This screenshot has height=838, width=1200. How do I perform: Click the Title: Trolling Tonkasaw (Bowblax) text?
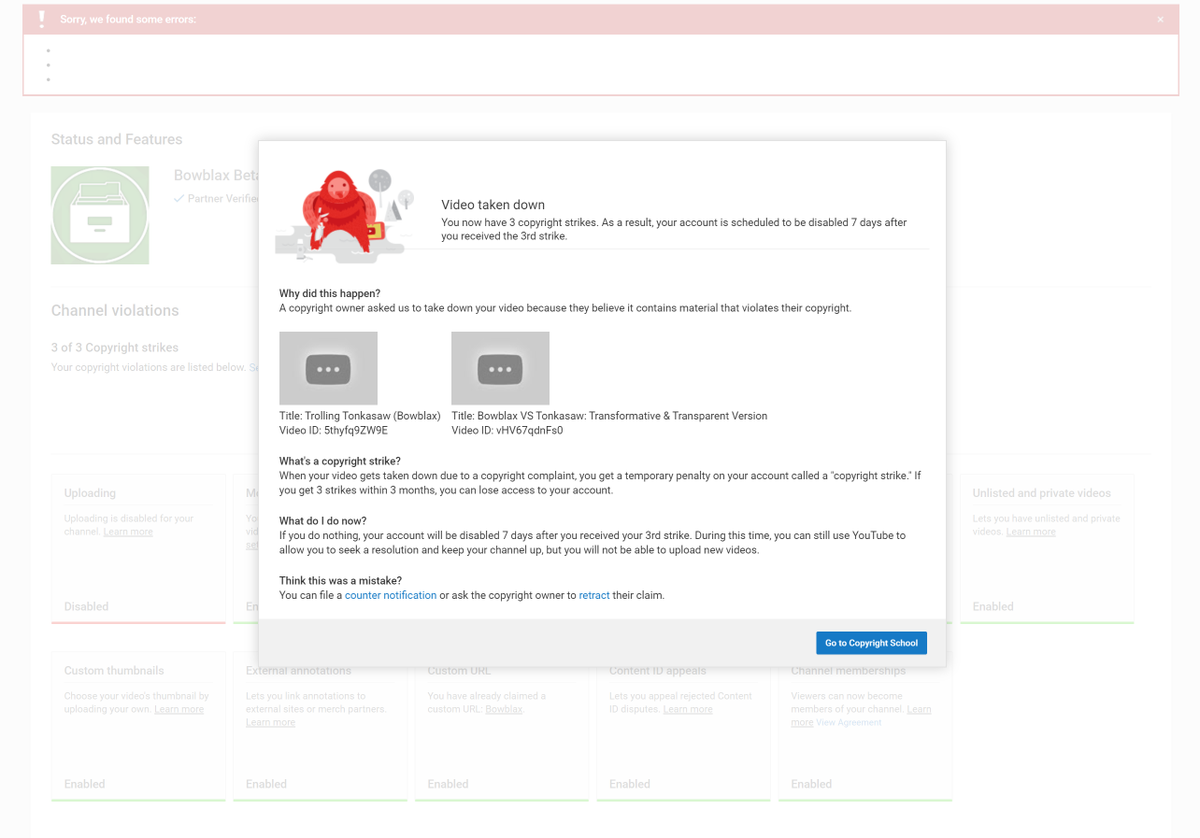(x=360, y=416)
